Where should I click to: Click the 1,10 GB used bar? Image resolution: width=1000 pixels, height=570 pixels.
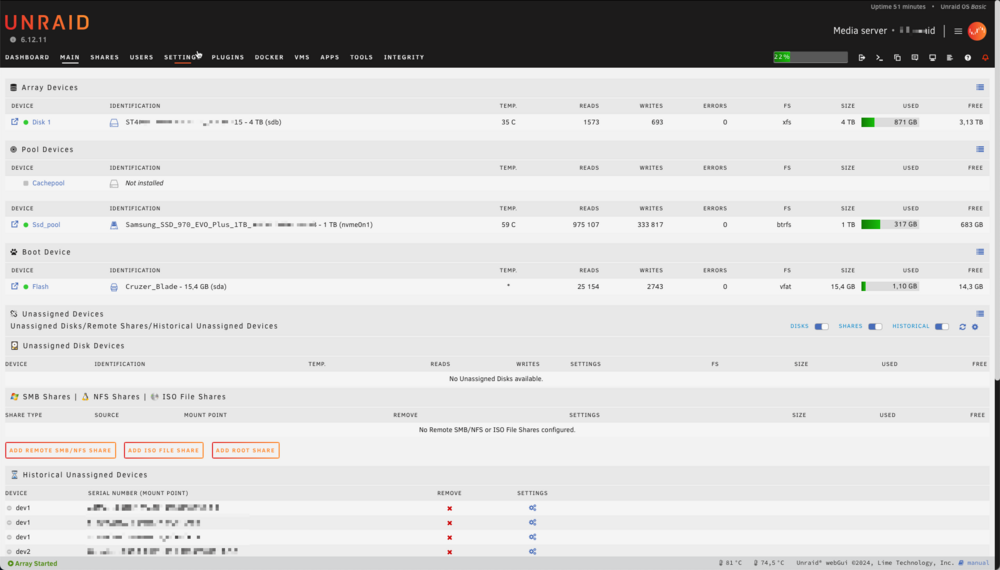tap(890, 287)
